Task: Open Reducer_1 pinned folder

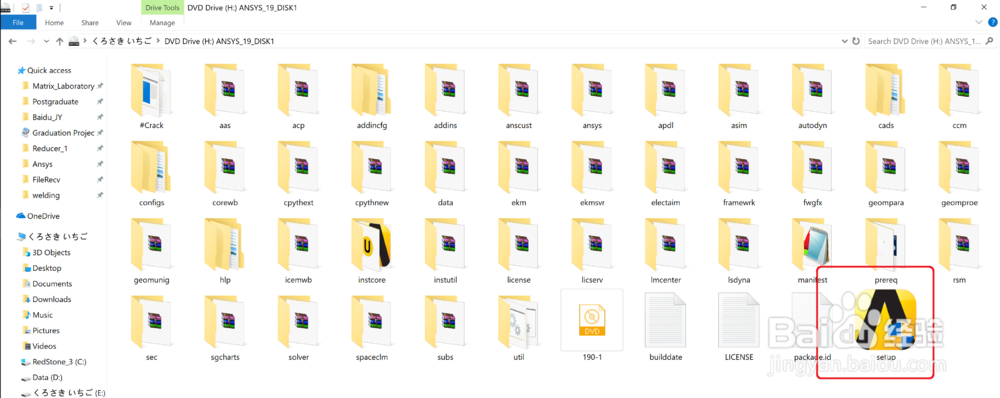Action: [x=50, y=149]
